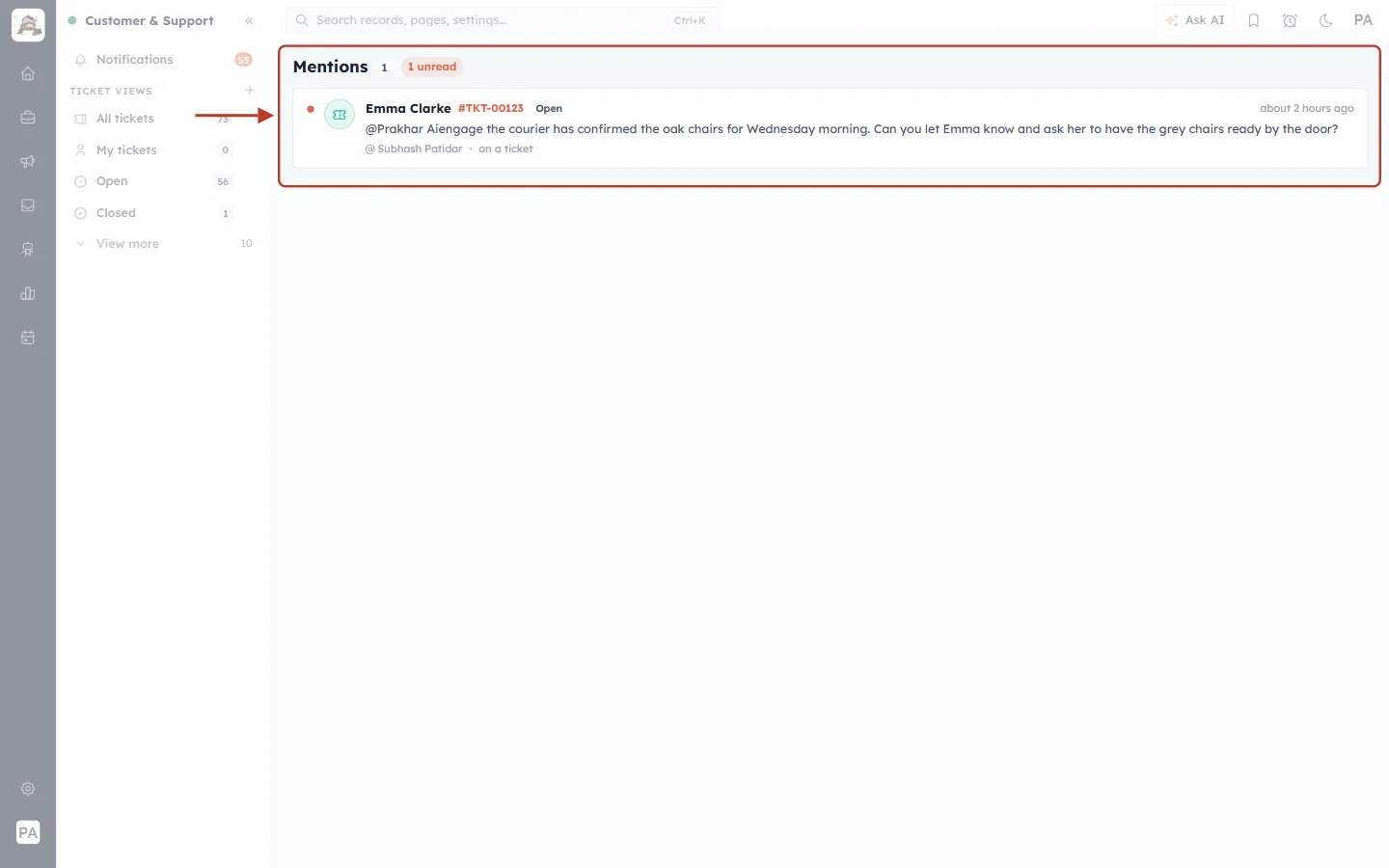Click the ticket icon beside Emma Clarke
Screen dimensions: 1389x868
[x=340, y=115]
